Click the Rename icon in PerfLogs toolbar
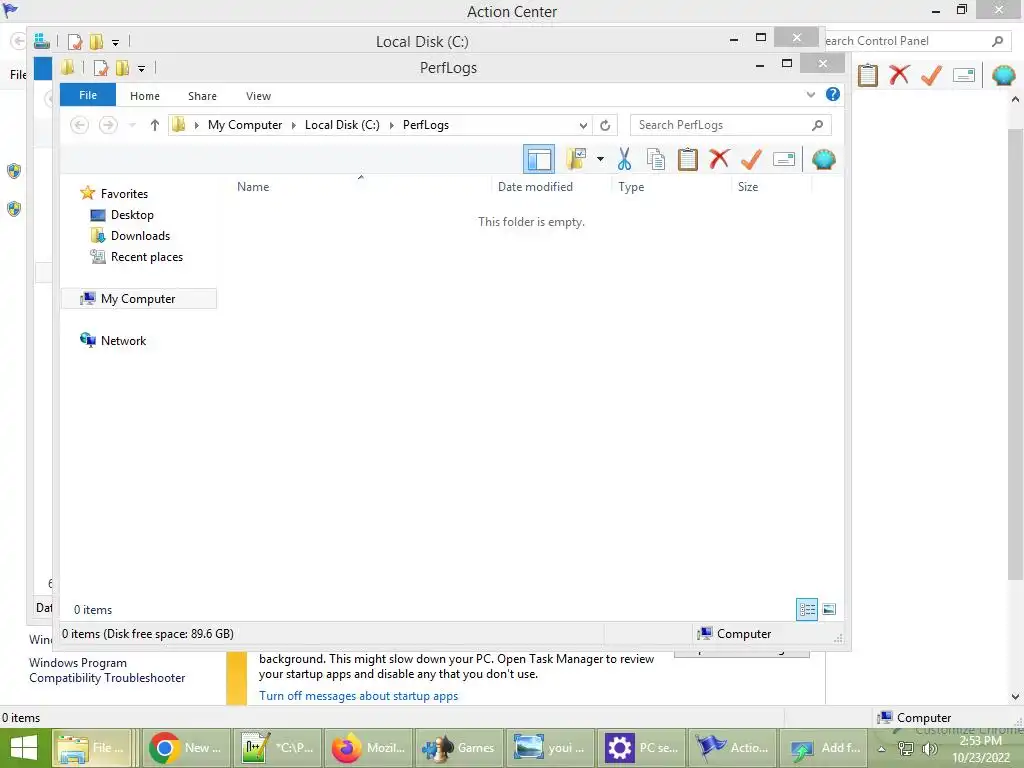This screenshot has width=1024, height=768. [784, 159]
